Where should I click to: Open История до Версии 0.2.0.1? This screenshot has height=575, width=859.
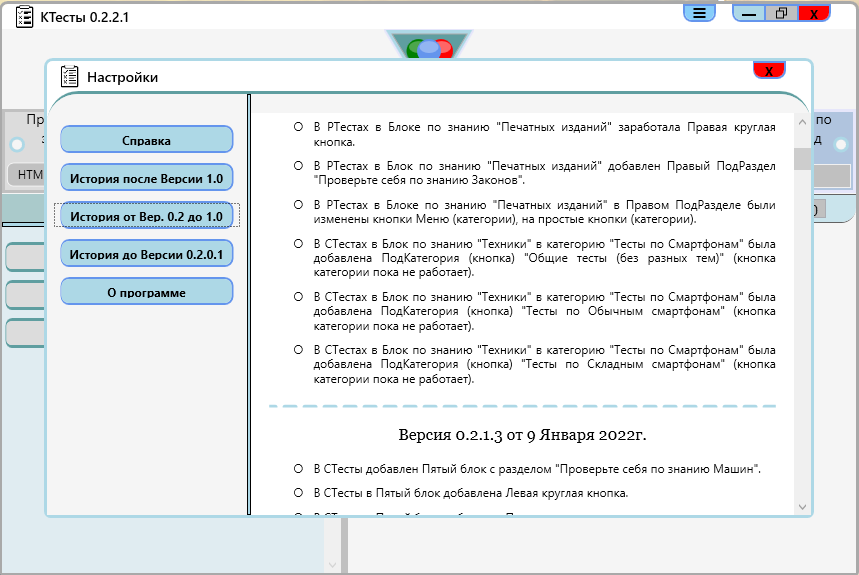click(x=146, y=254)
